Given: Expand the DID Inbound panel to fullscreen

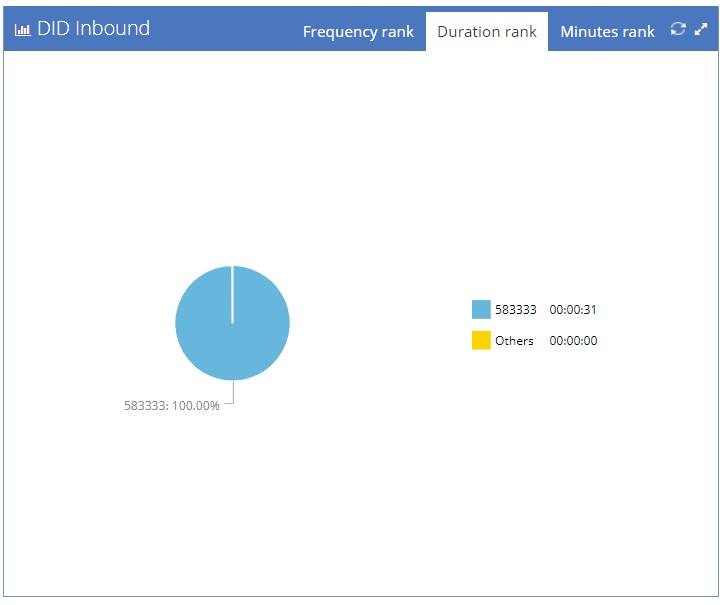Looking at the screenshot, I should [701, 29].
